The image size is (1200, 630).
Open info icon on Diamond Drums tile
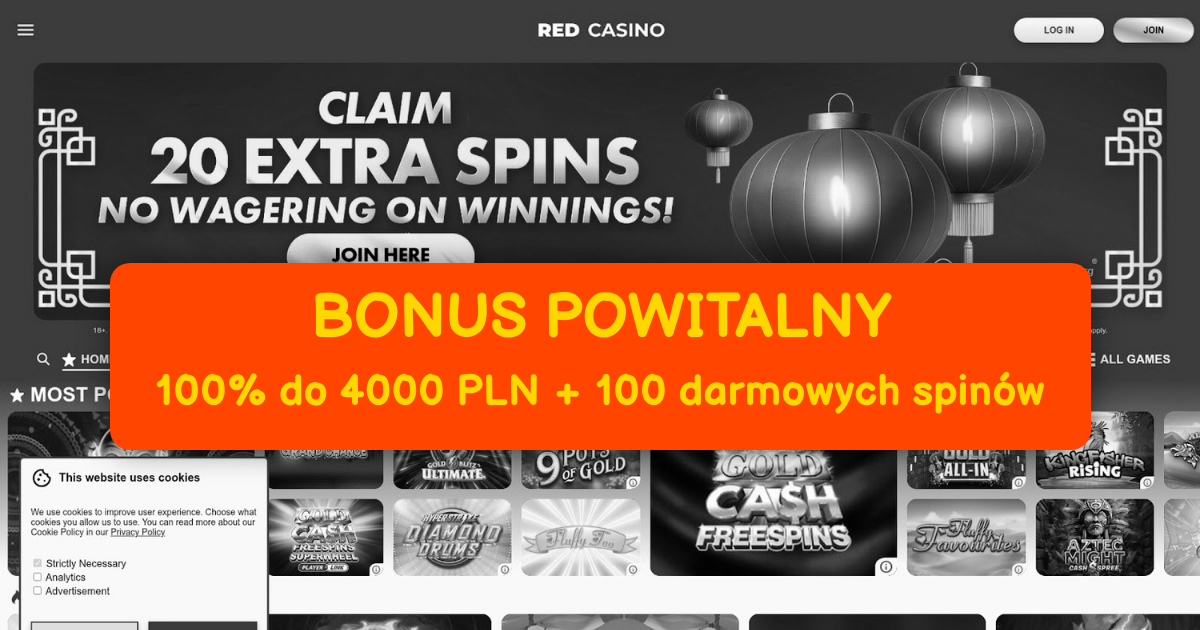pos(504,570)
